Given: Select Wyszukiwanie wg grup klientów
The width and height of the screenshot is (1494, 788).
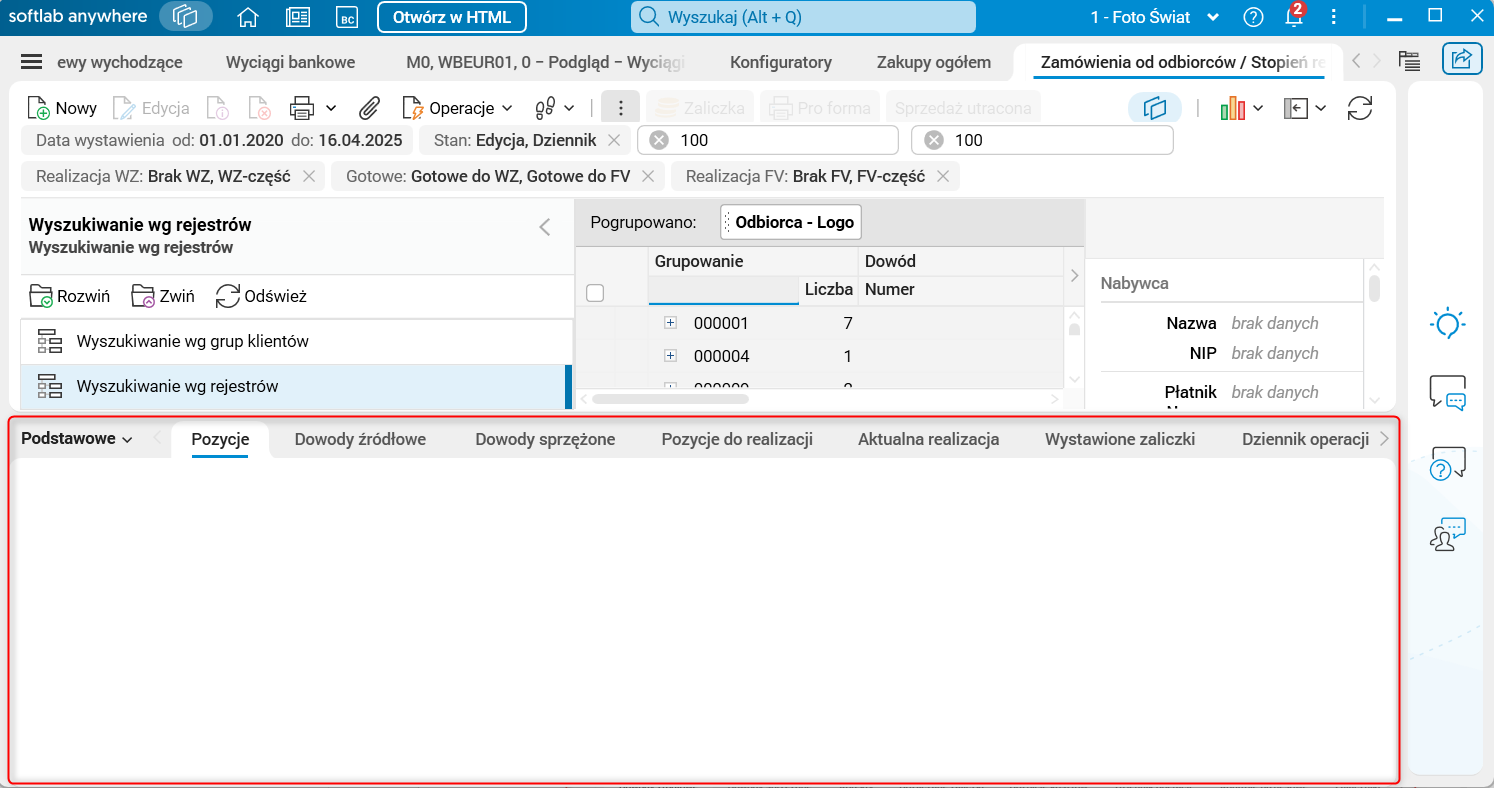Looking at the screenshot, I should click(x=296, y=341).
